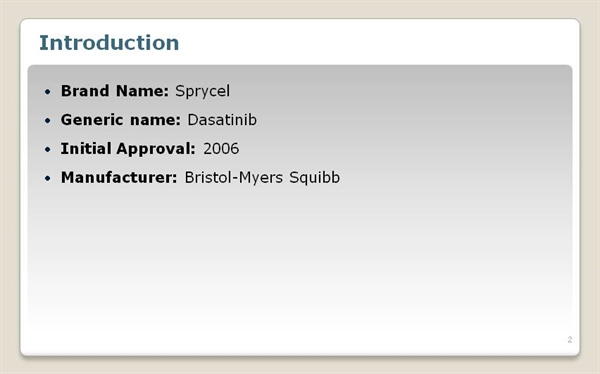Click the word Squibb
This screenshot has width=600, height=374.
pyautogui.click(x=315, y=178)
